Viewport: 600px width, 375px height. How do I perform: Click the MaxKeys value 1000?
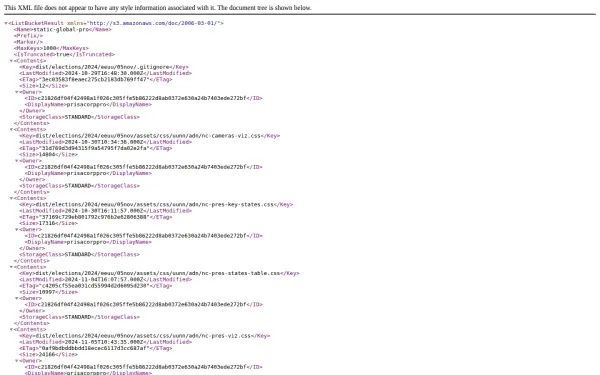50,48
